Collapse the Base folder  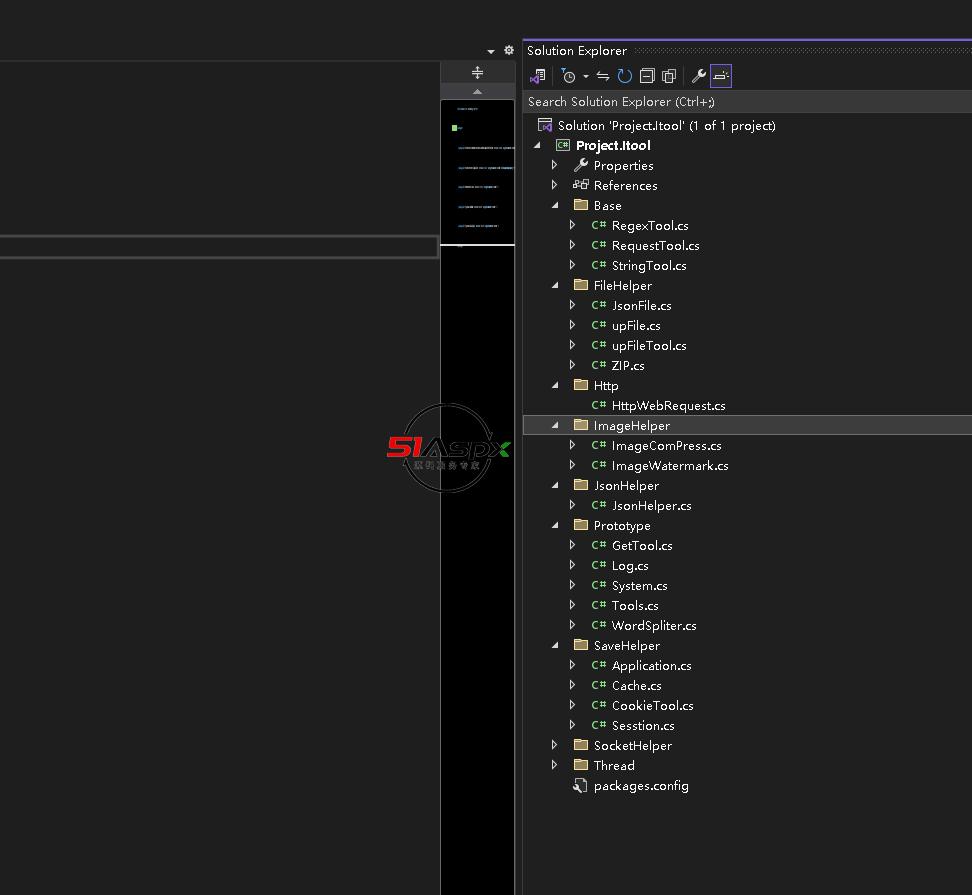coord(555,205)
